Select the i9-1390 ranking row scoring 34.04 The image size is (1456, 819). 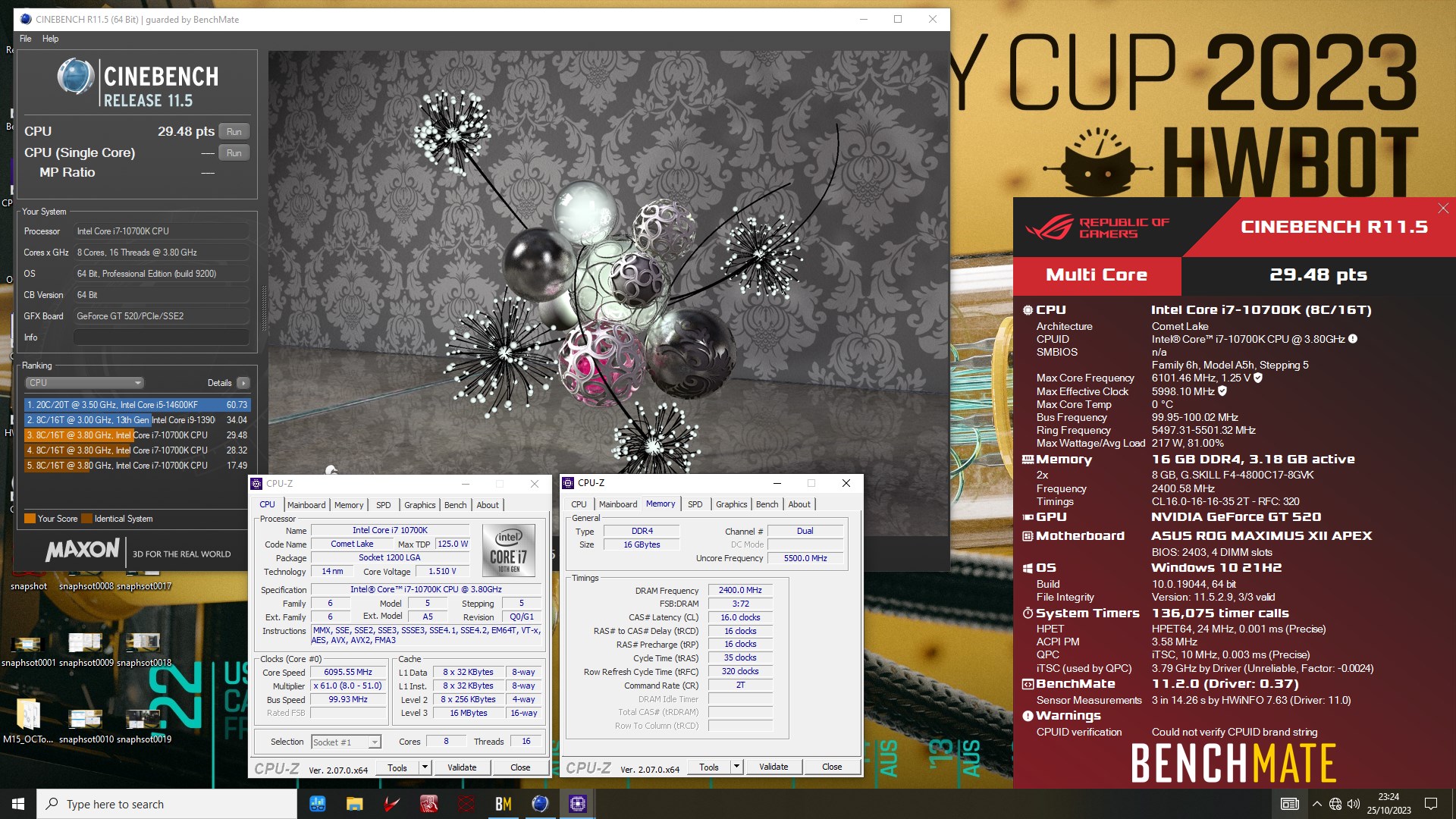click(x=136, y=420)
